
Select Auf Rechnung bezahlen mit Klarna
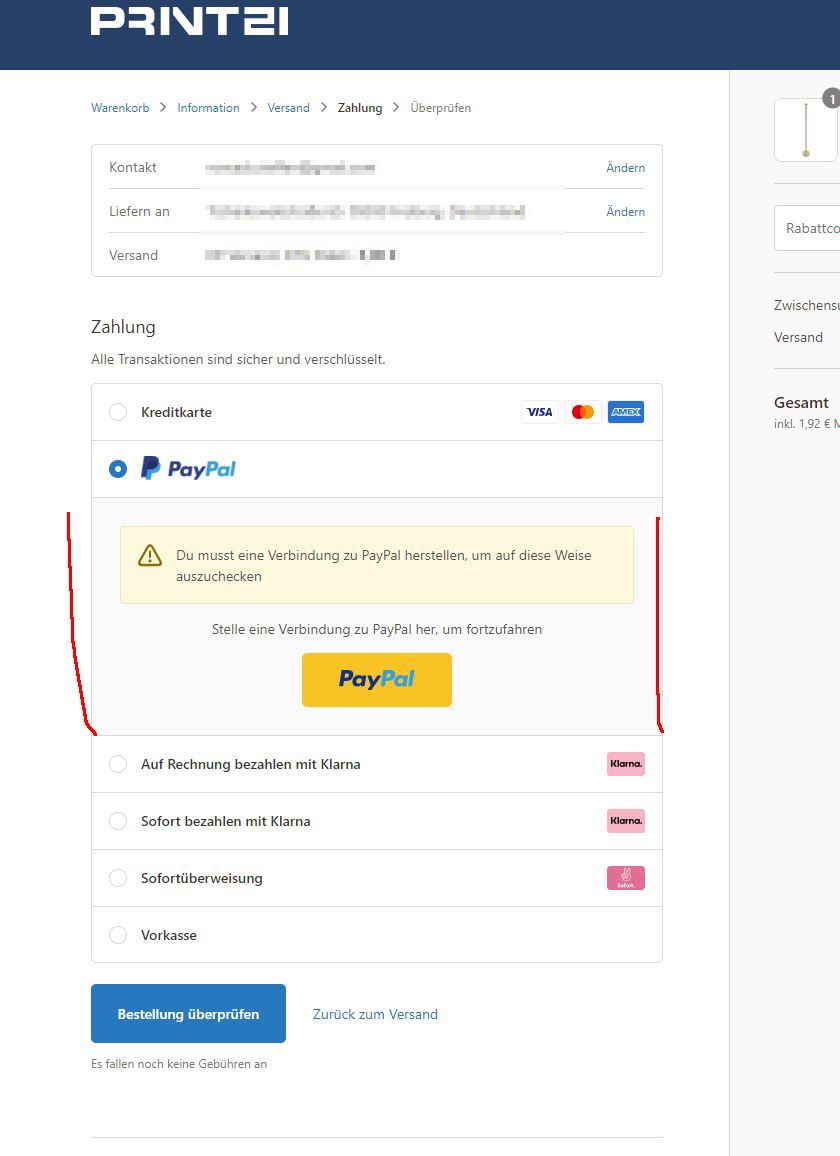point(118,764)
